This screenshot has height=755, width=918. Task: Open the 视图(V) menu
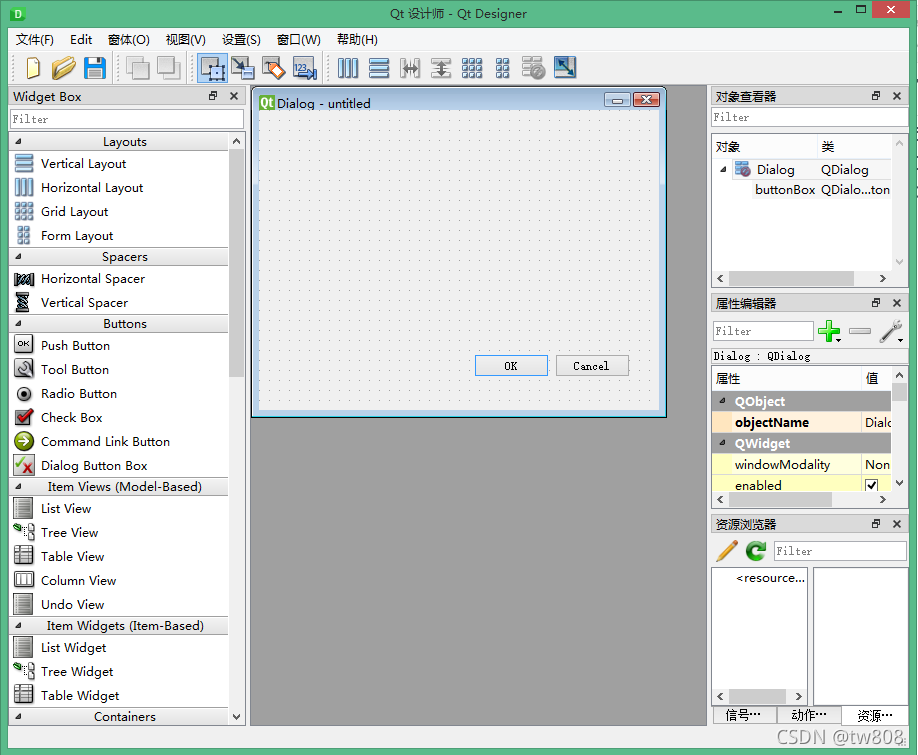point(186,39)
